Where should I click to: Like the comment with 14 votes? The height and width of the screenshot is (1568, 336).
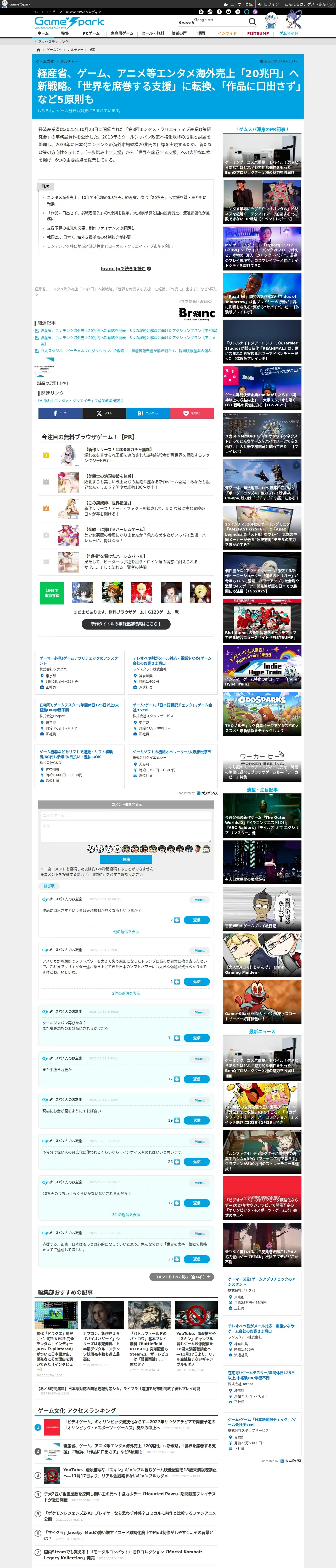pyautogui.click(x=177, y=1038)
